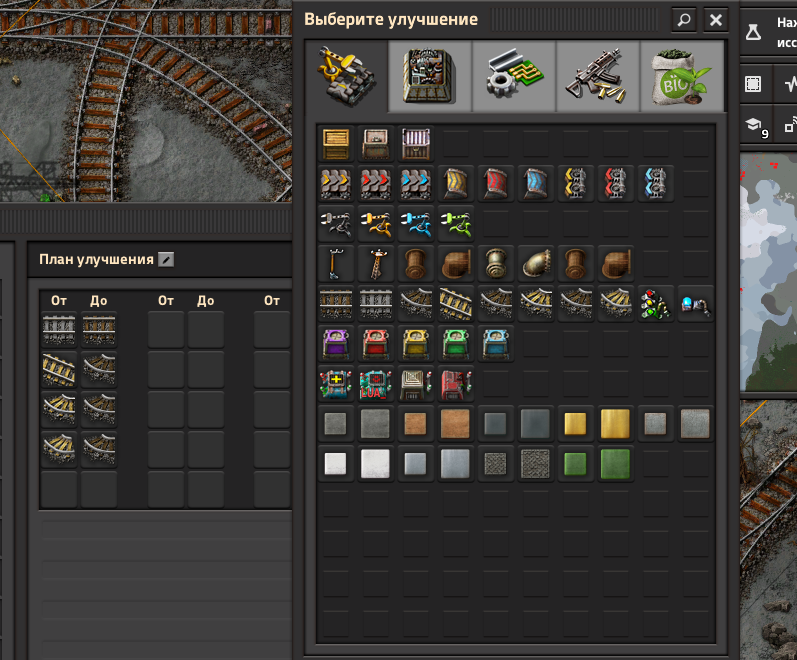Screen dimensions: 797x660
Task: Select the blue splitter icon
Action: pyautogui.click(x=656, y=183)
